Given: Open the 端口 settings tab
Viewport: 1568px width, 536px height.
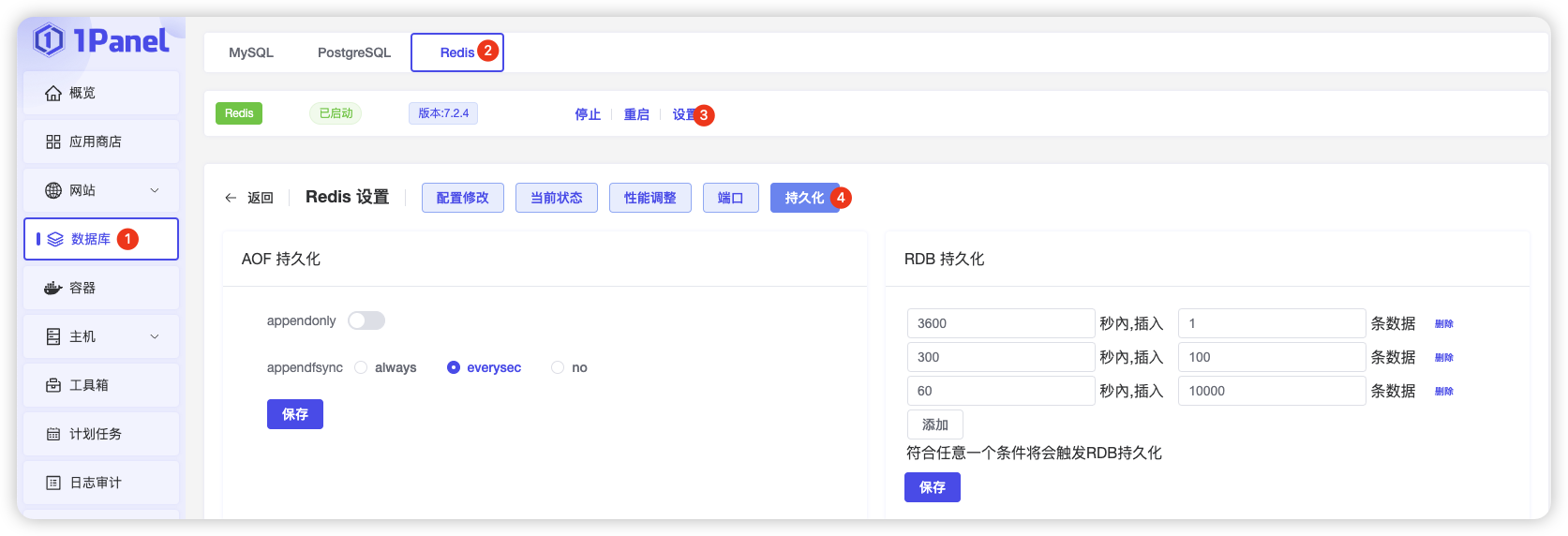Looking at the screenshot, I should tap(731, 198).
